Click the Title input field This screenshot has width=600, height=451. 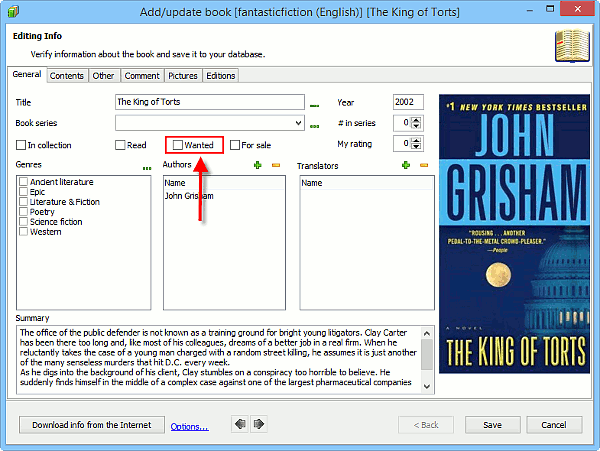click(210, 102)
